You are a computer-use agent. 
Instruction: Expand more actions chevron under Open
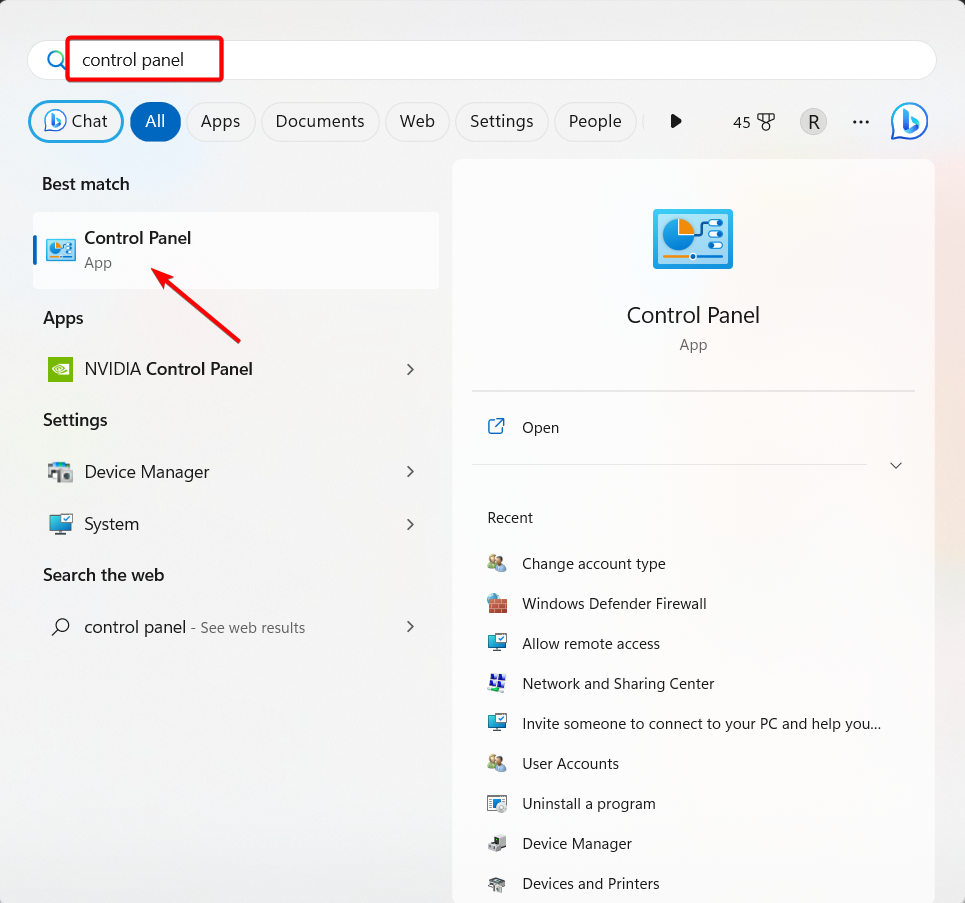896,465
